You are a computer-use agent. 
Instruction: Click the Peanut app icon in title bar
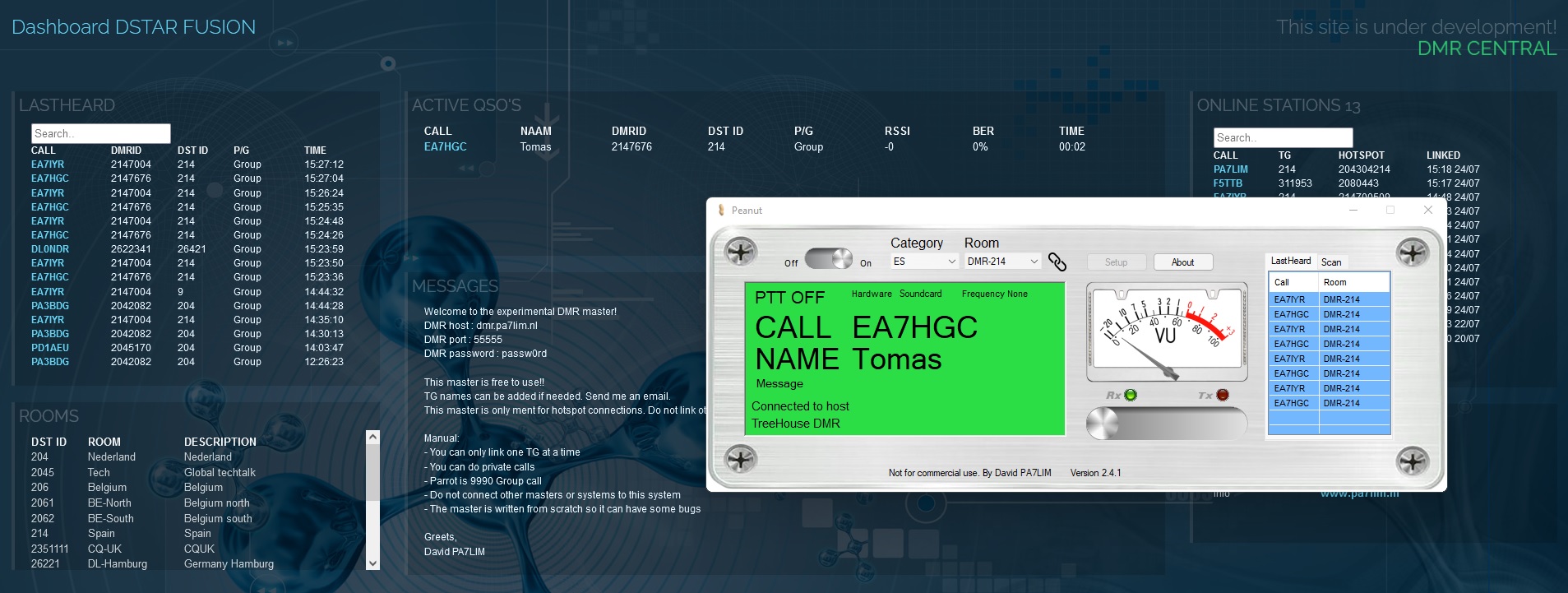point(721,211)
